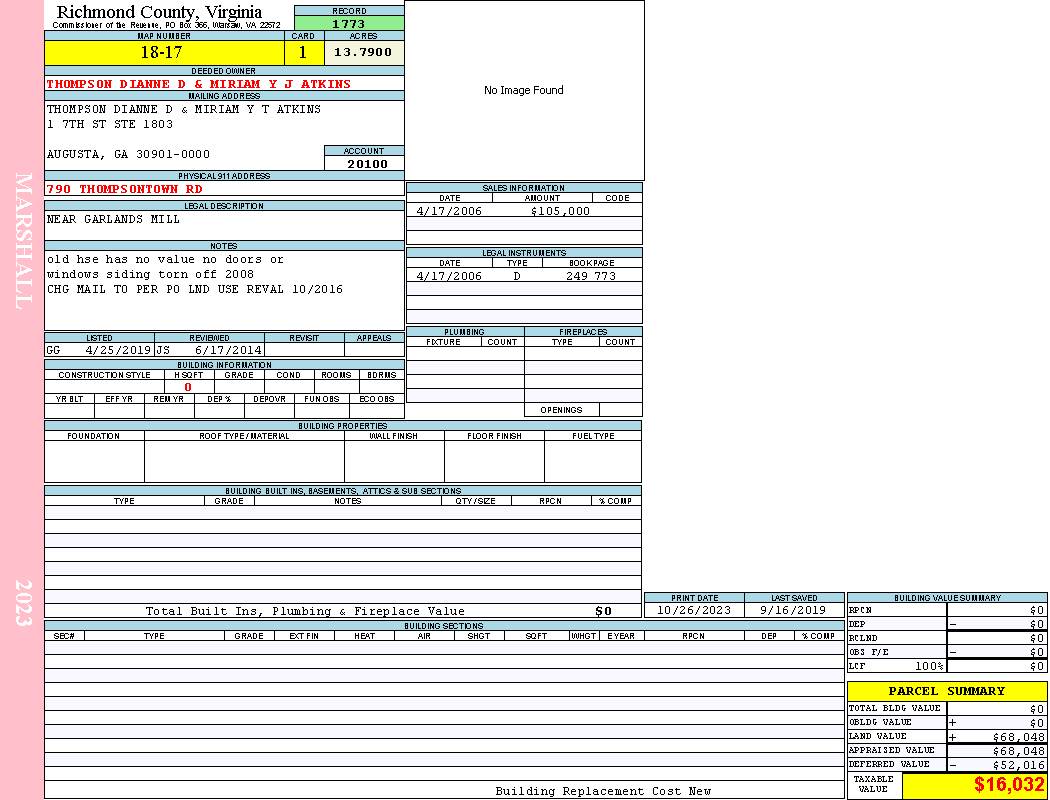
Task: Click the deeded owner name in red
Action: 199,84
